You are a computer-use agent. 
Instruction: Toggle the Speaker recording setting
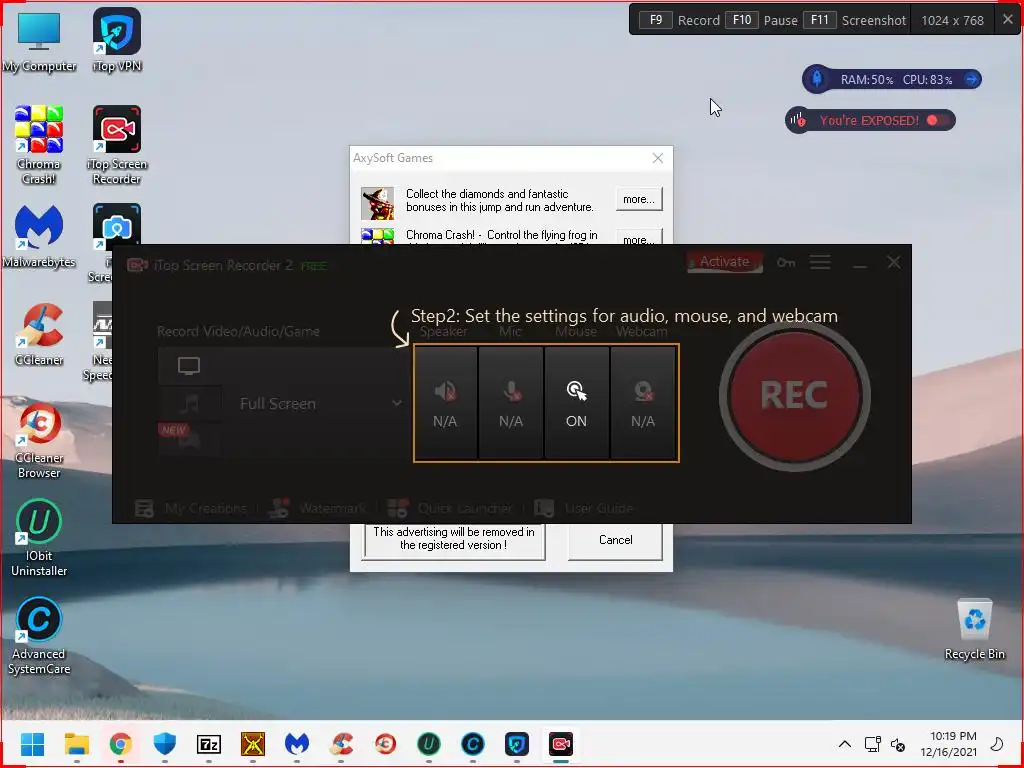445,403
